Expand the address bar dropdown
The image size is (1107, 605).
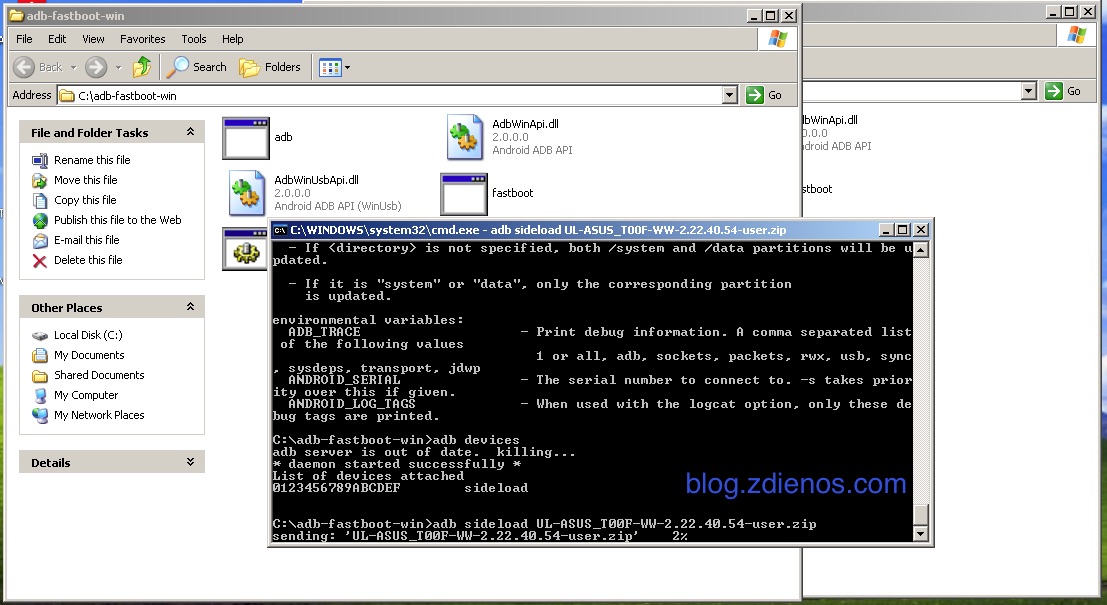[730, 95]
